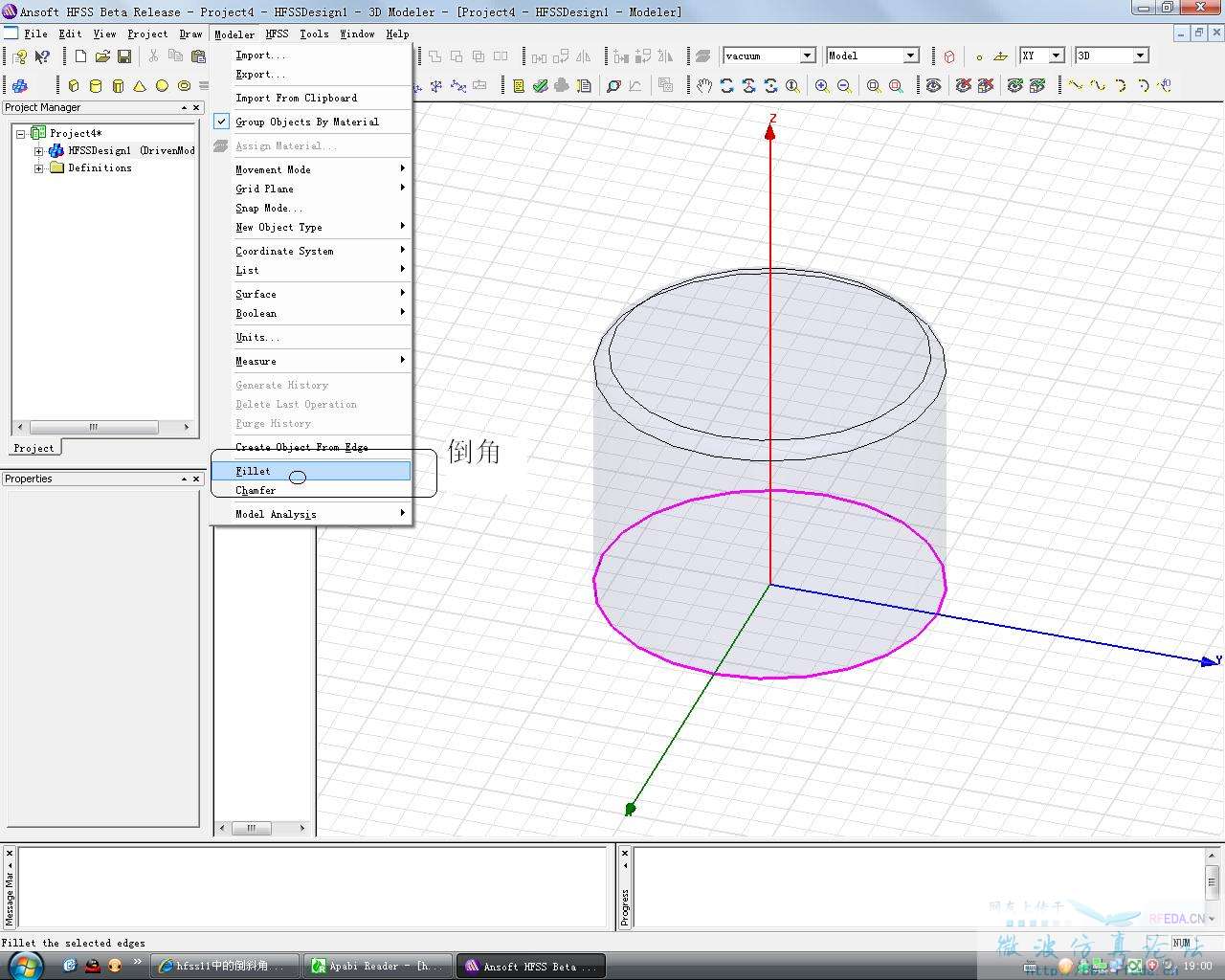The image size is (1225, 980).
Task: Click Export... menu entry
Action: click(x=312, y=74)
